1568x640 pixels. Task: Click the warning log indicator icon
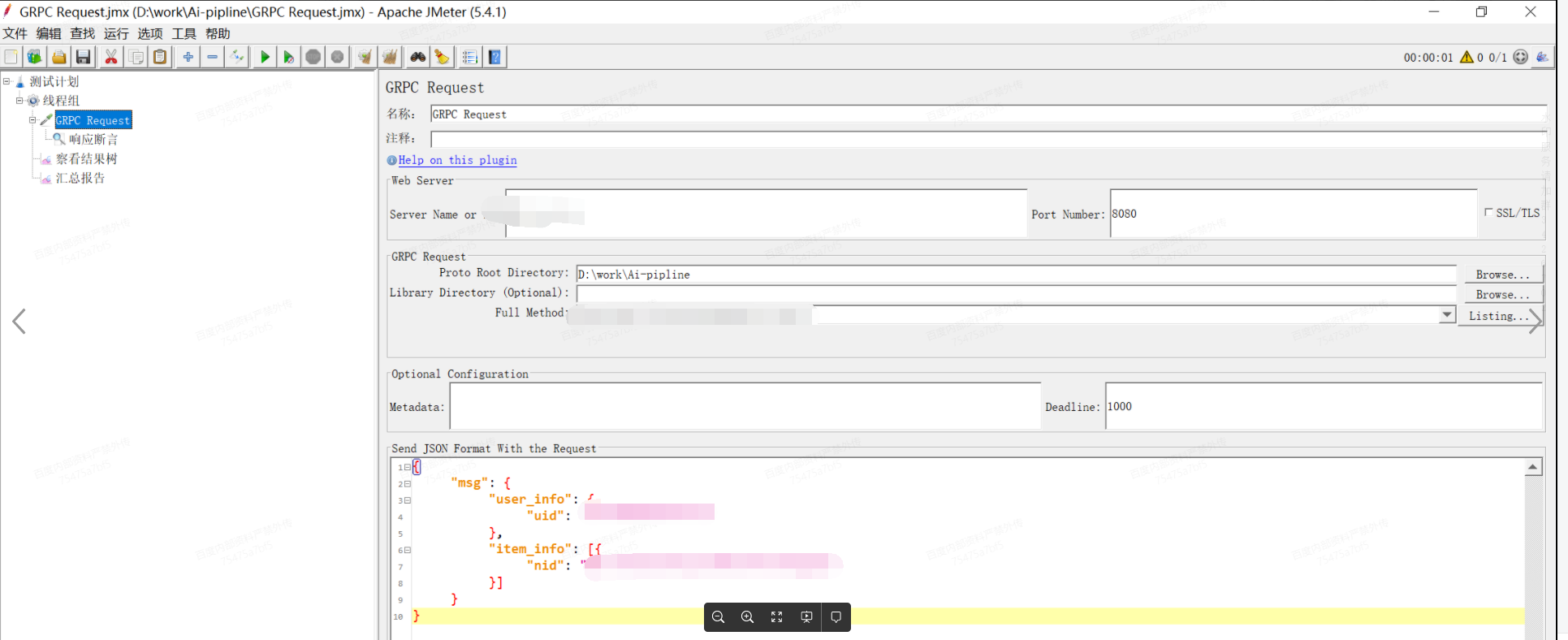tap(1466, 57)
